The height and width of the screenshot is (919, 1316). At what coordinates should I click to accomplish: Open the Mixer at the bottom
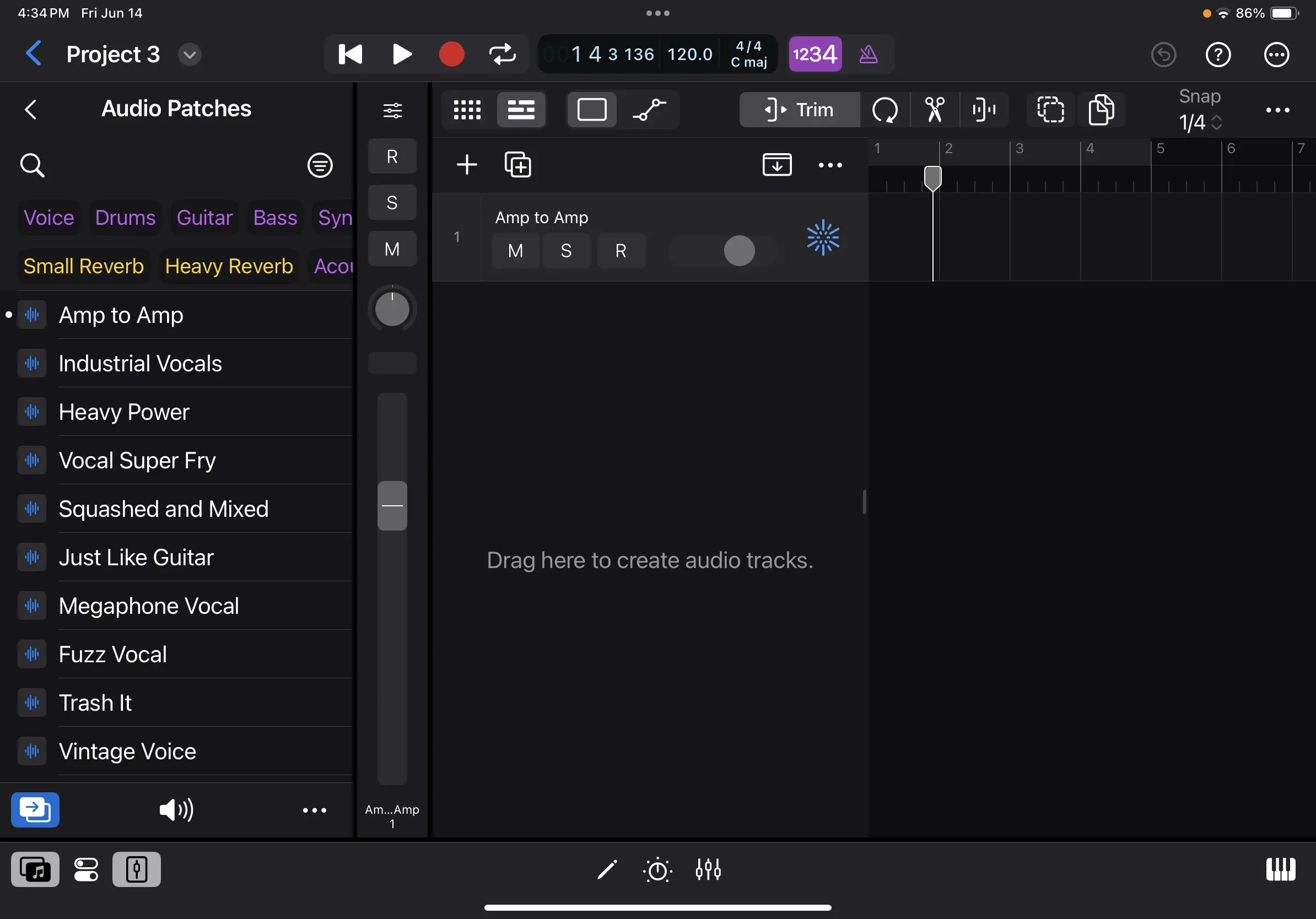(708, 870)
